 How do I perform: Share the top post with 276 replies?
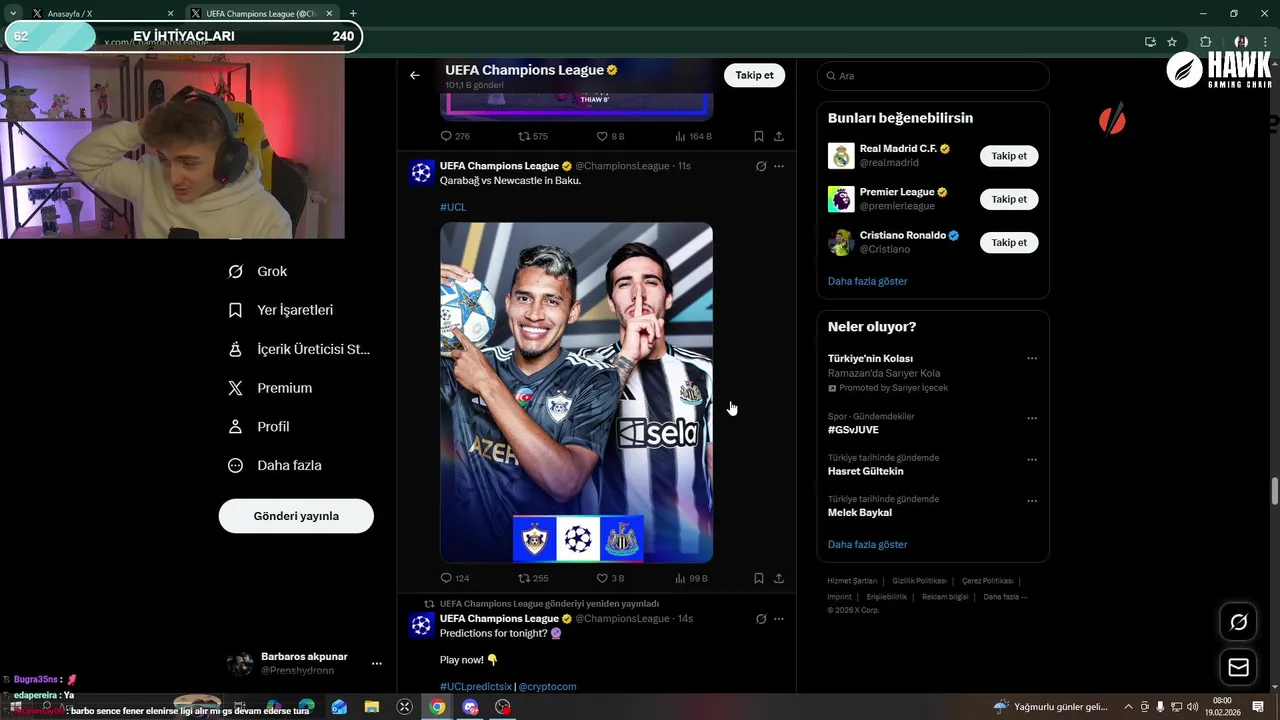point(779,136)
